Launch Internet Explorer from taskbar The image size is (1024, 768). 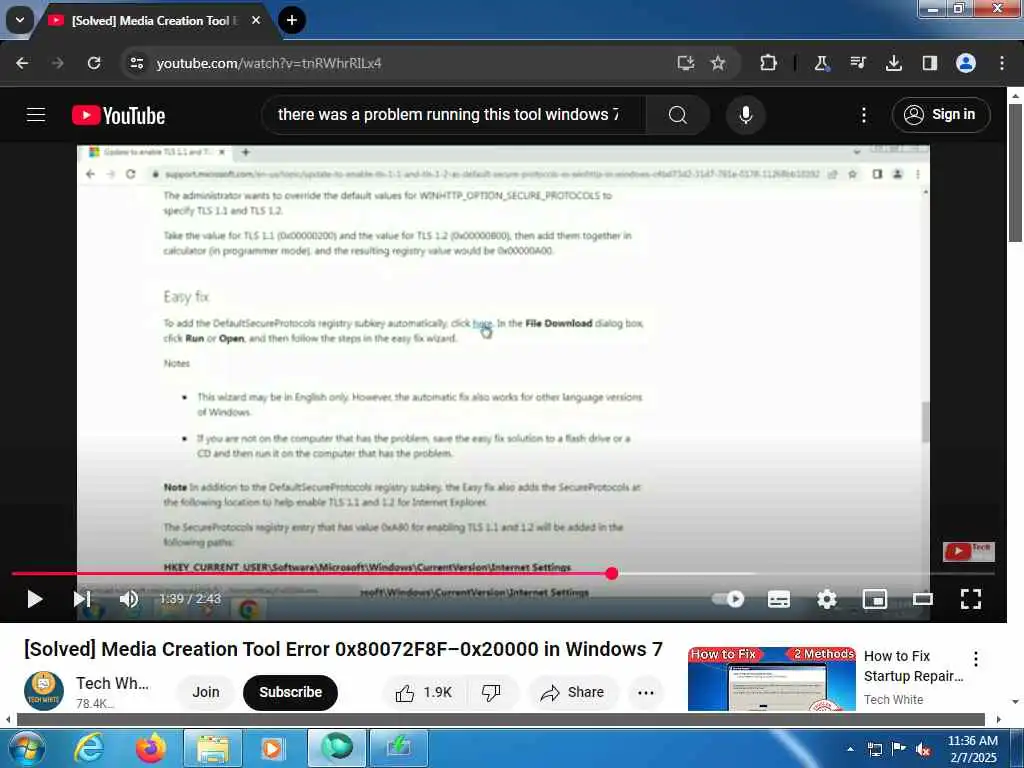[x=89, y=748]
